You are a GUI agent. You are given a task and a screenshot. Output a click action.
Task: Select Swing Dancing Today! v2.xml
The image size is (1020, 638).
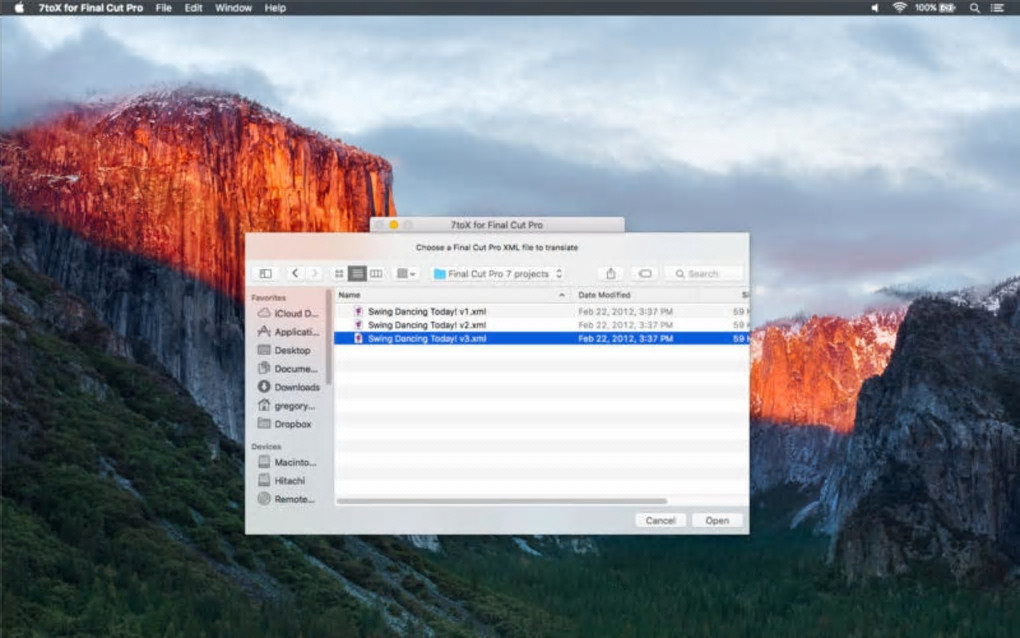(x=541, y=325)
